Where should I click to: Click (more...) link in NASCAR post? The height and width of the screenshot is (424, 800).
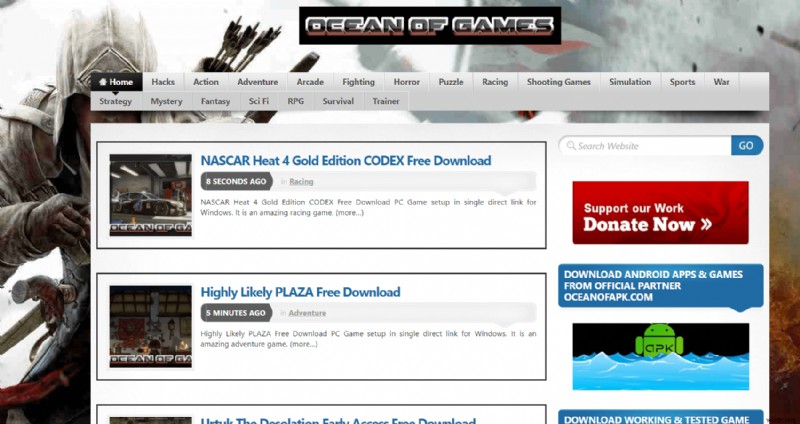(x=349, y=213)
